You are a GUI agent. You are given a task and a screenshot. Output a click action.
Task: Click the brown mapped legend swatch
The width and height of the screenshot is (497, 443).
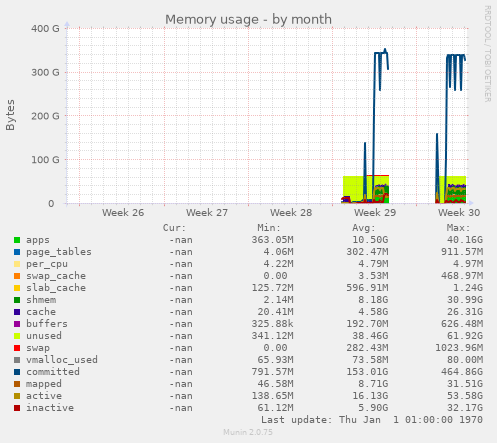[x=17, y=384]
